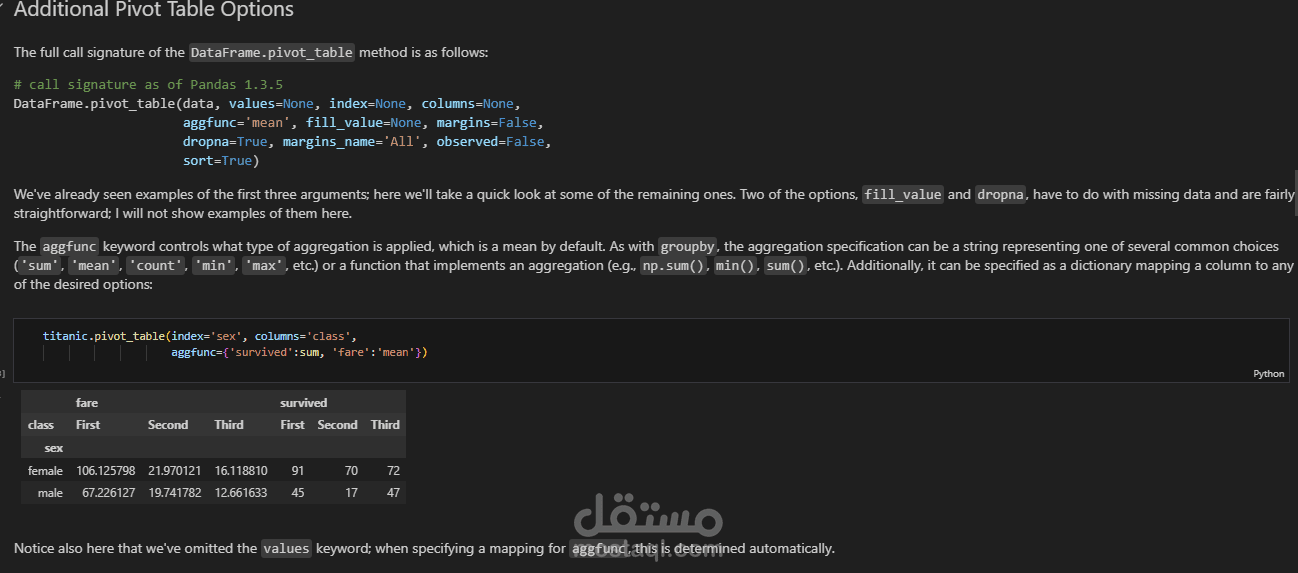Click the fare column group header
The width and height of the screenshot is (1298, 573).
coord(87,403)
